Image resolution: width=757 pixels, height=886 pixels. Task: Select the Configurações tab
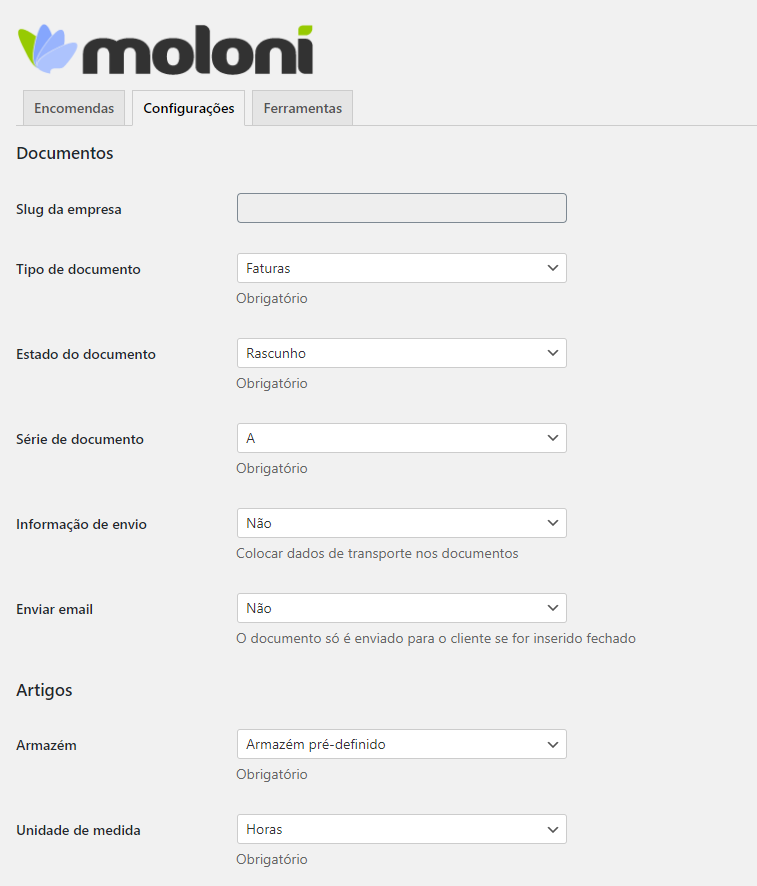(x=189, y=108)
